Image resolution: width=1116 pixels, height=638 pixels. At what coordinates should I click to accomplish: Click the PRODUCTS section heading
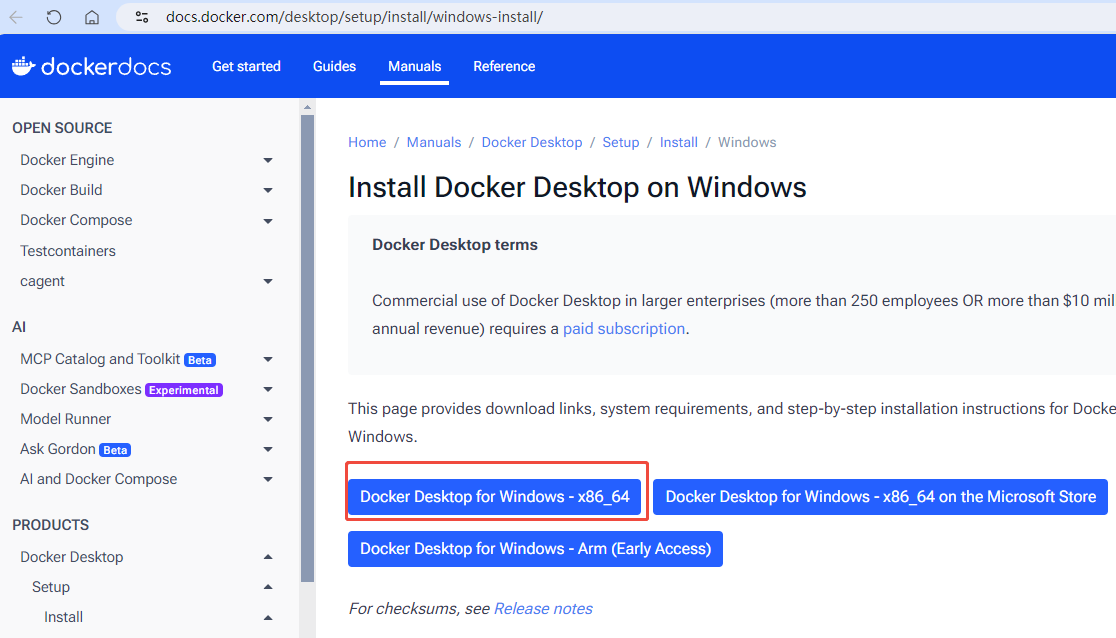coord(51,525)
